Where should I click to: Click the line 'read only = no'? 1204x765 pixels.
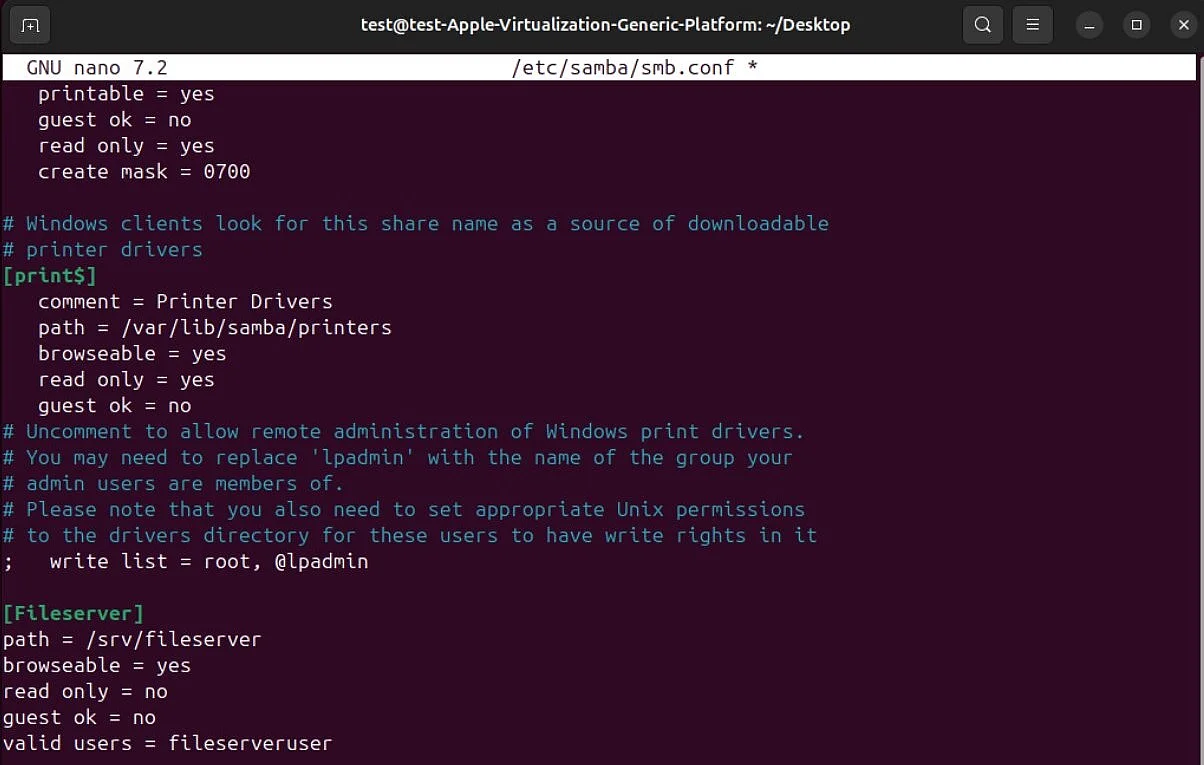85,691
